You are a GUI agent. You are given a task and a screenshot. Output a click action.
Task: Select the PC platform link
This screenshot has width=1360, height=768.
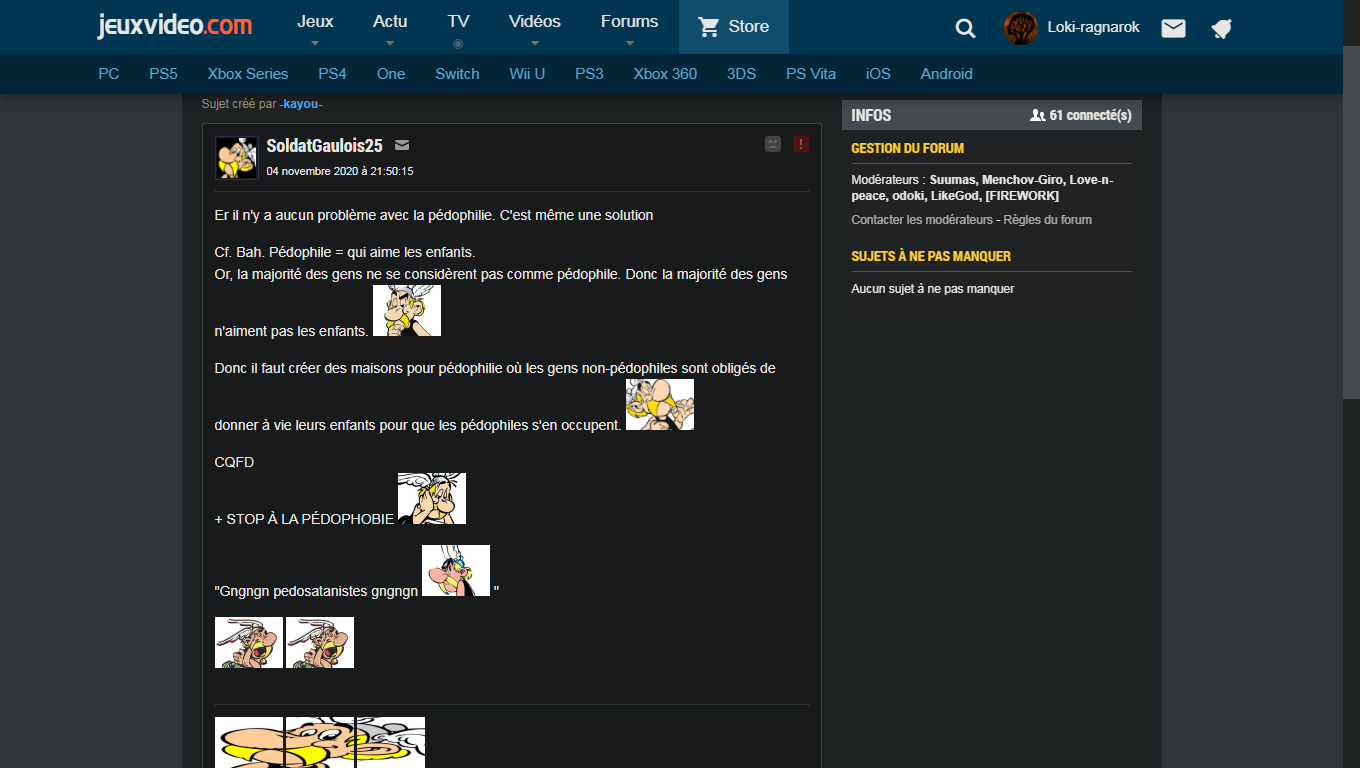click(x=109, y=74)
